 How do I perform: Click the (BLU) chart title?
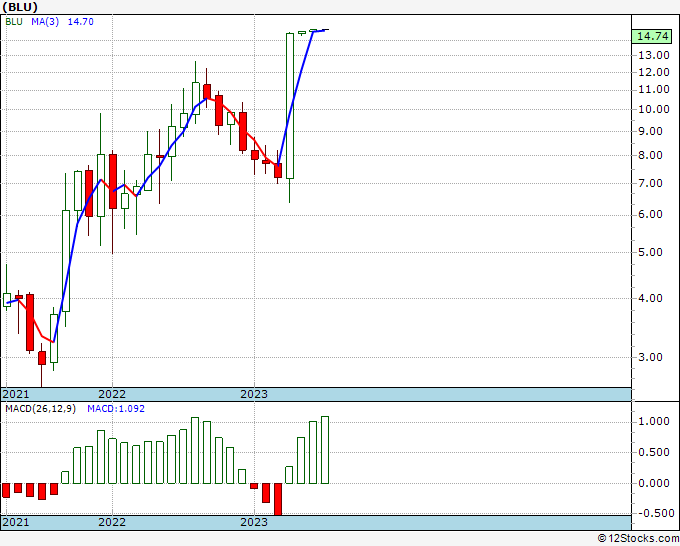click(20, 7)
